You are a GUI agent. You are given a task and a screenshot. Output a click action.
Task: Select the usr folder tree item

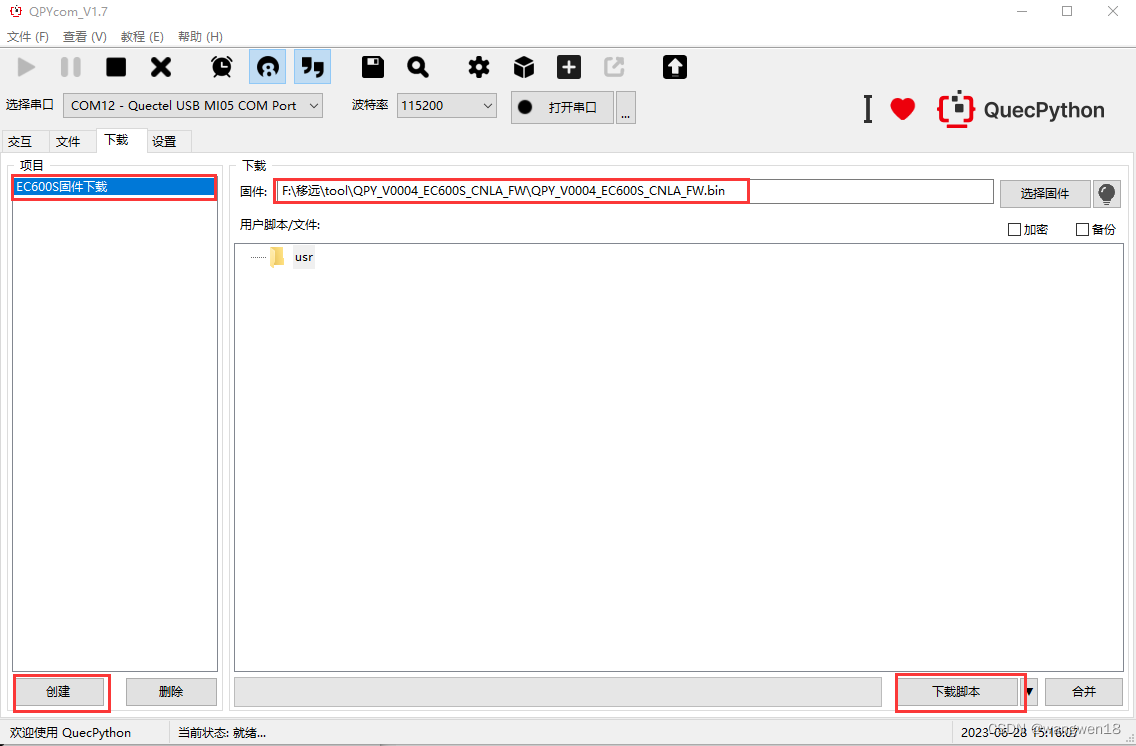pos(304,257)
